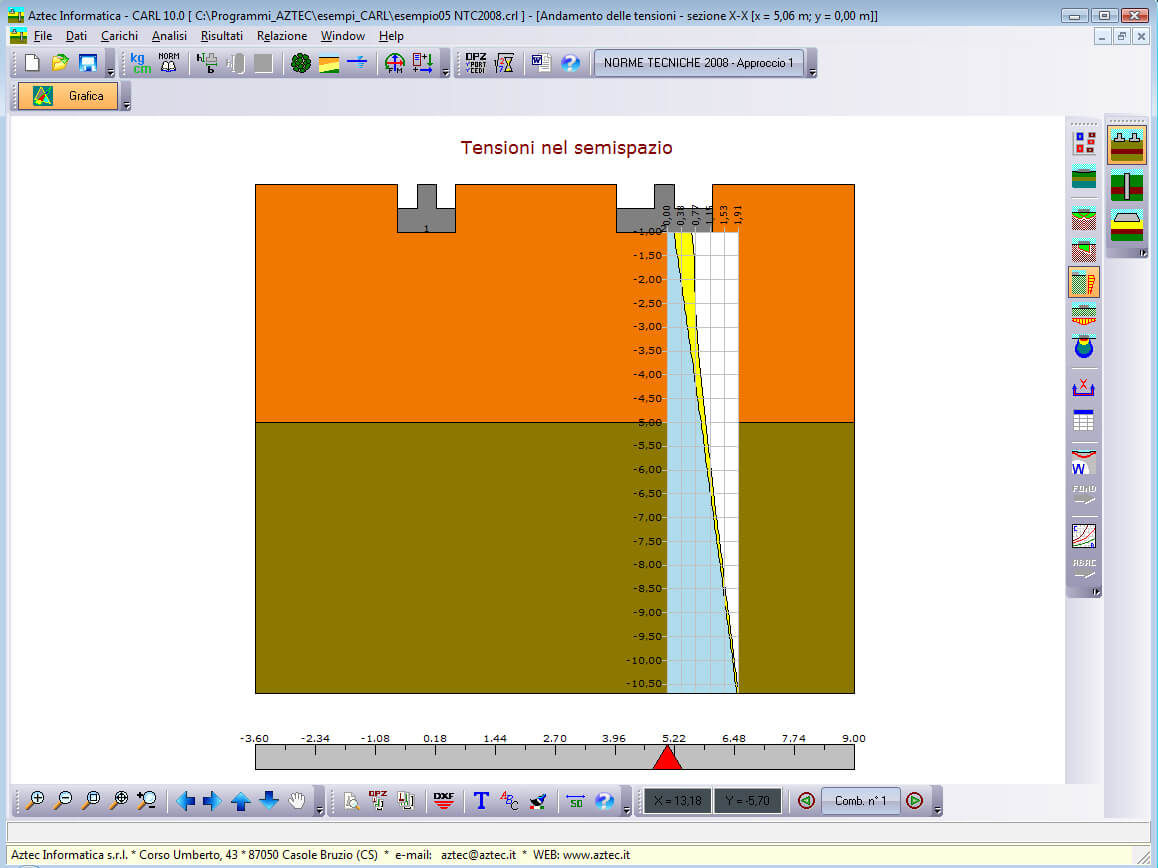1158x868 pixels.
Task: Click the zoom in magnifier icon
Action: [x=36, y=800]
